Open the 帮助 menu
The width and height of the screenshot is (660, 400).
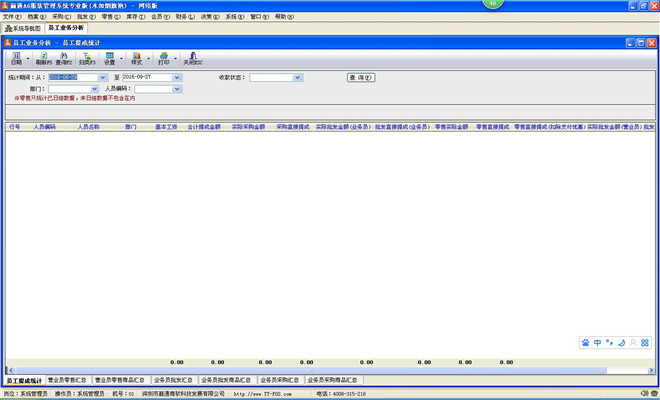click(x=285, y=17)
